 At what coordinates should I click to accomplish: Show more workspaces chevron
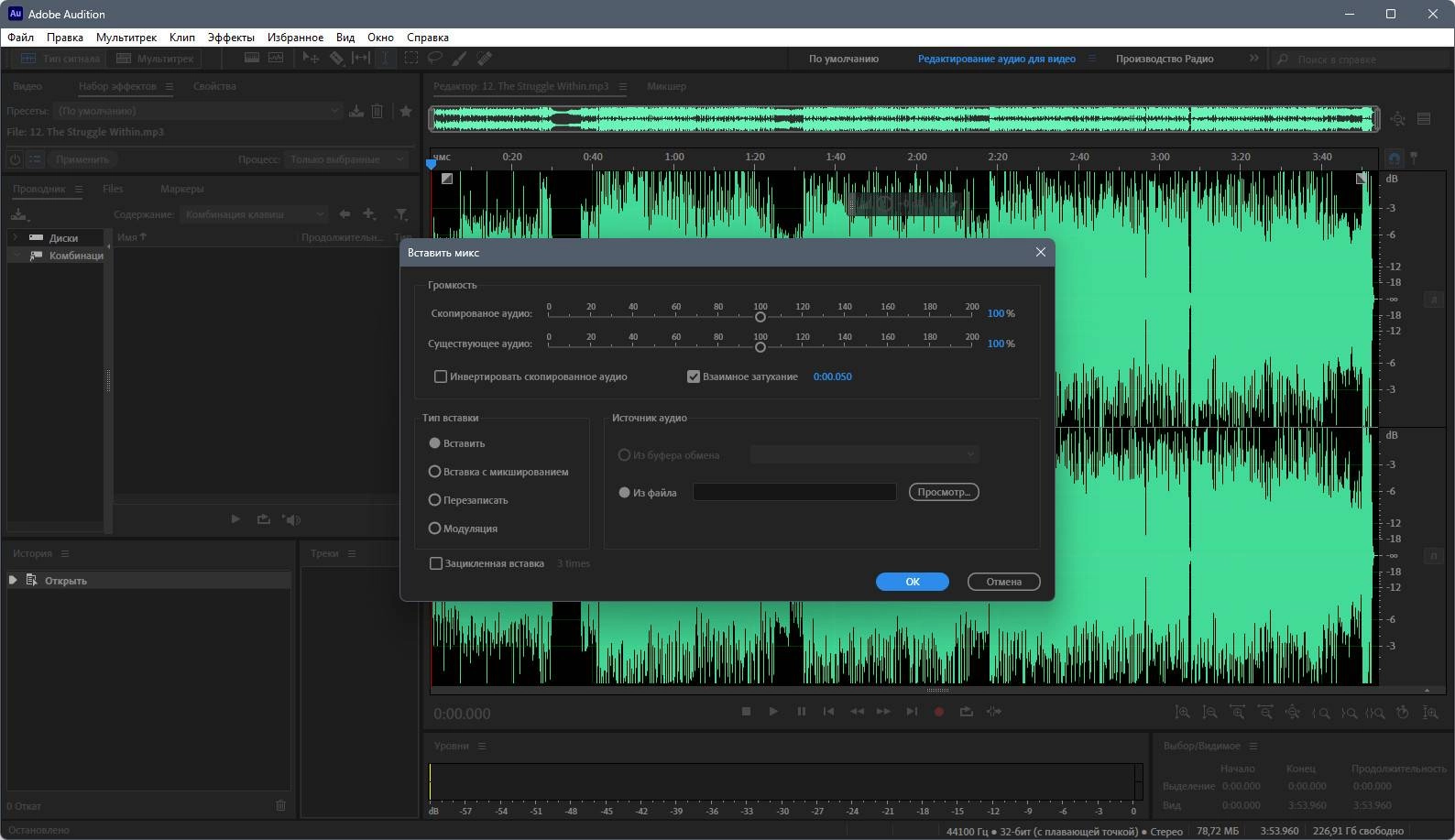[x=1253, y=59]
